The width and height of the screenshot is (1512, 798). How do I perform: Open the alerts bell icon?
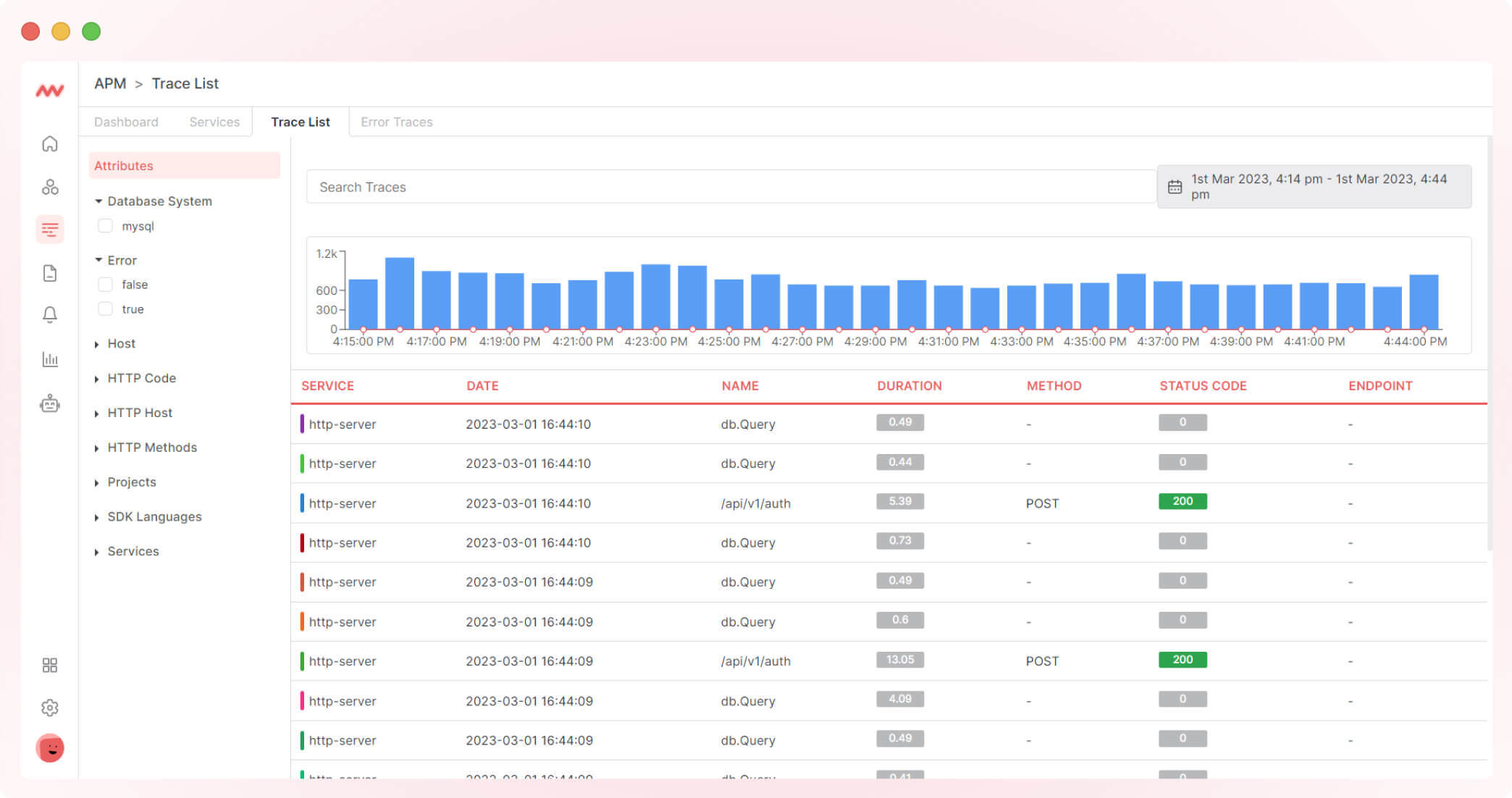pyautogui.click(x=50, y=315)
